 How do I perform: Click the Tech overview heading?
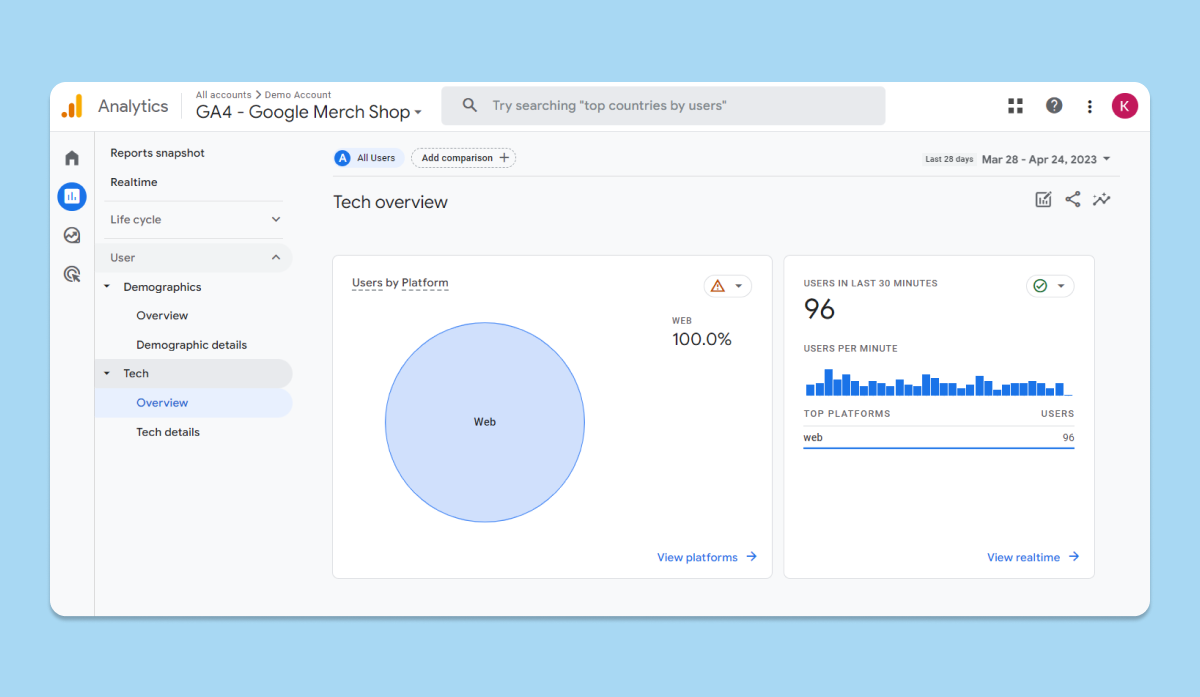pos(390,202)
